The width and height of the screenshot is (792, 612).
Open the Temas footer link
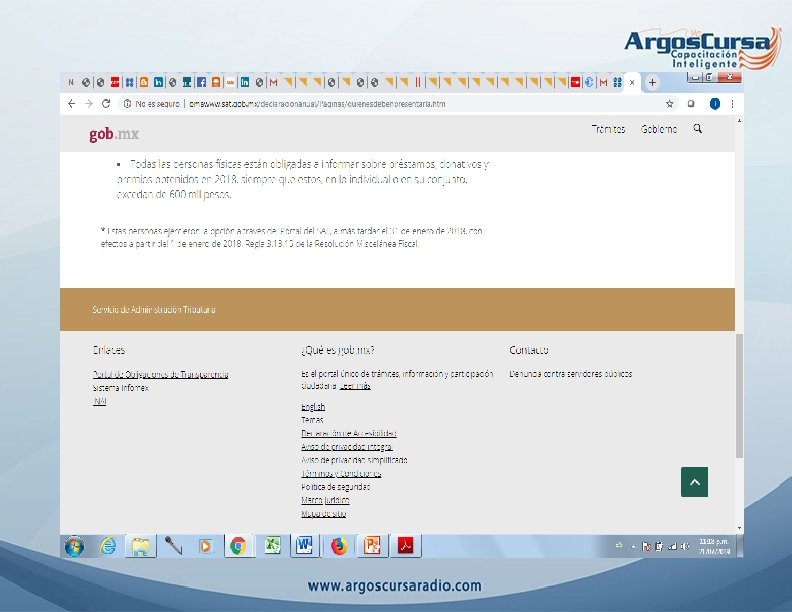point(312,420)
